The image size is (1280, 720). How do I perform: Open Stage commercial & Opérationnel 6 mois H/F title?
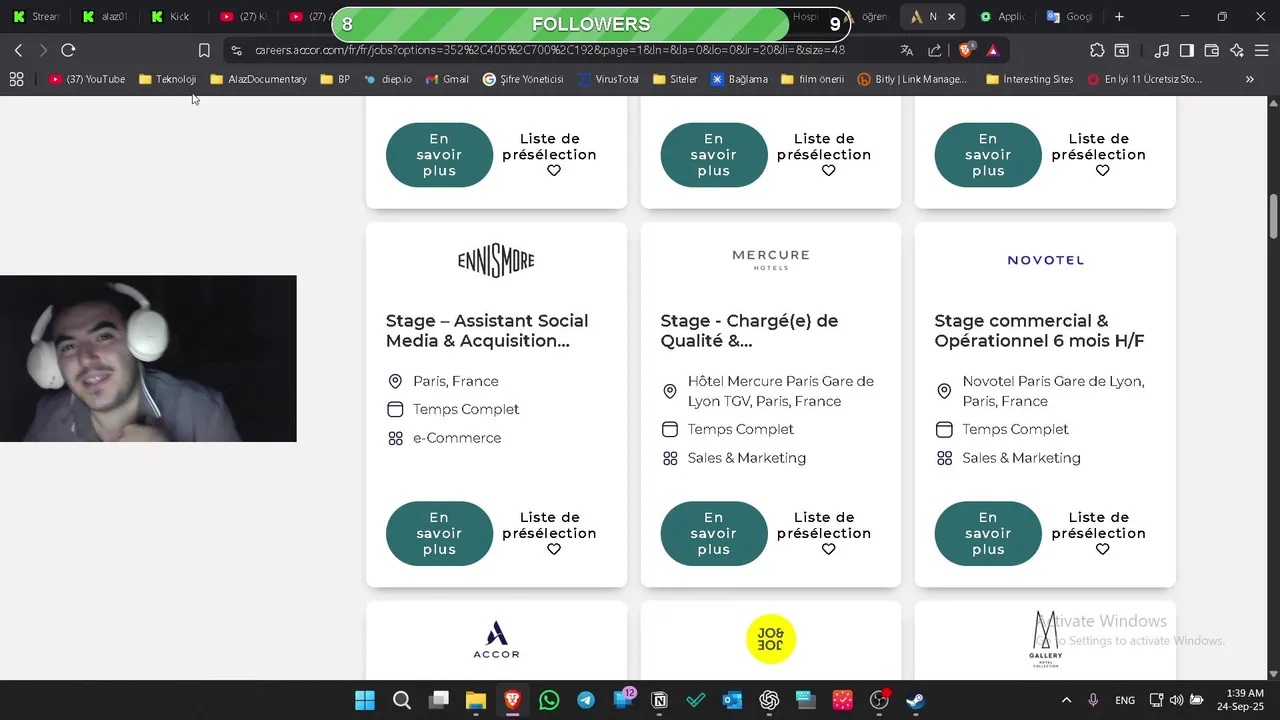1039,331
